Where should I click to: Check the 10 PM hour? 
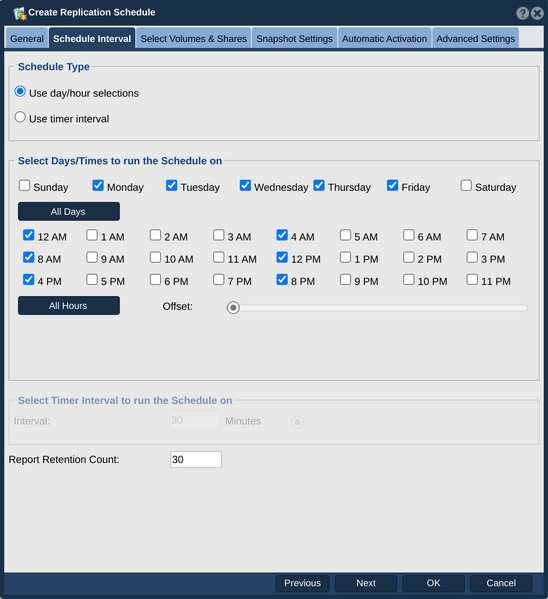409,280
